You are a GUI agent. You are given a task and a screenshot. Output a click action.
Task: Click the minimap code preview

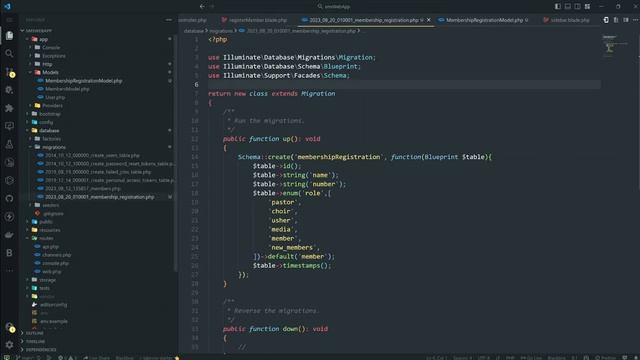tap(616, 46)
